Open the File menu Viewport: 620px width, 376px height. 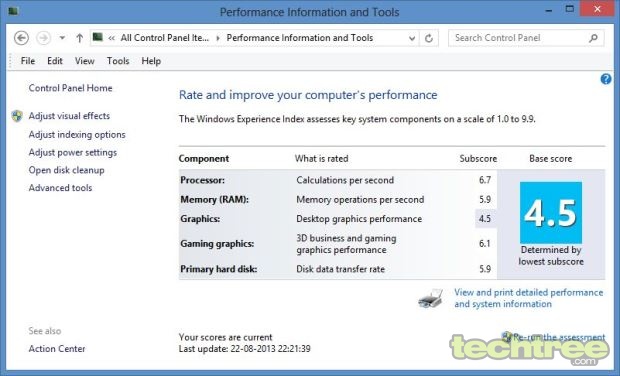pyautogui.click(x=28, y=61)
